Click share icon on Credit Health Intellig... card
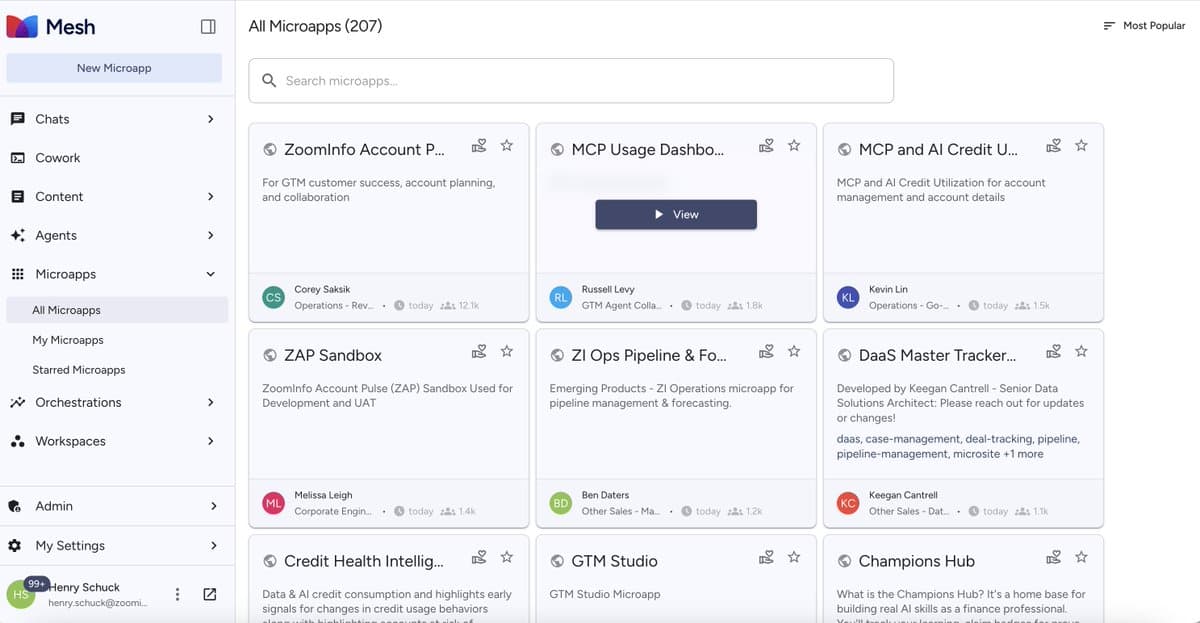The image size is (1200, 623). pyautogui.click(x=479, y=558)
